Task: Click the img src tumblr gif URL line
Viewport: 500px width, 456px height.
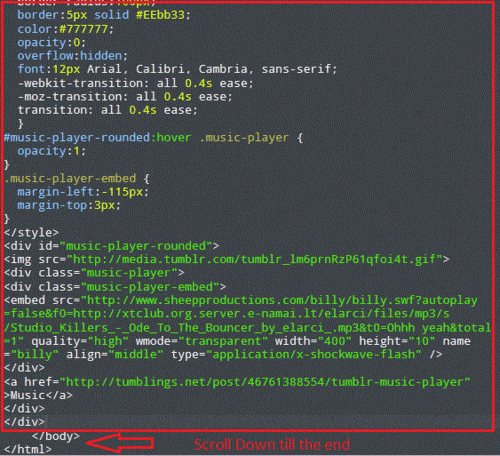Action: coord(226,259)
